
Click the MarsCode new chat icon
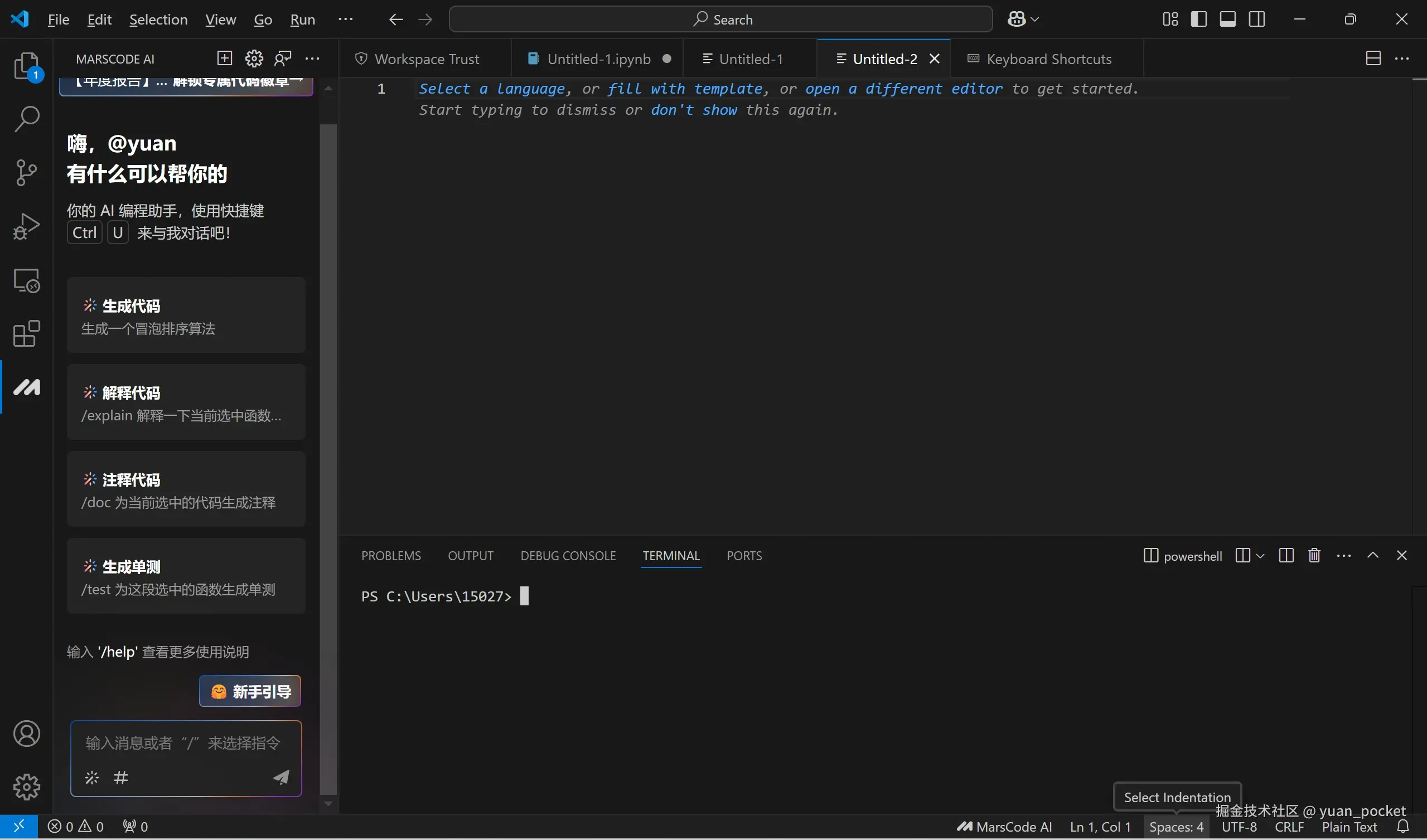click(224, 59)
